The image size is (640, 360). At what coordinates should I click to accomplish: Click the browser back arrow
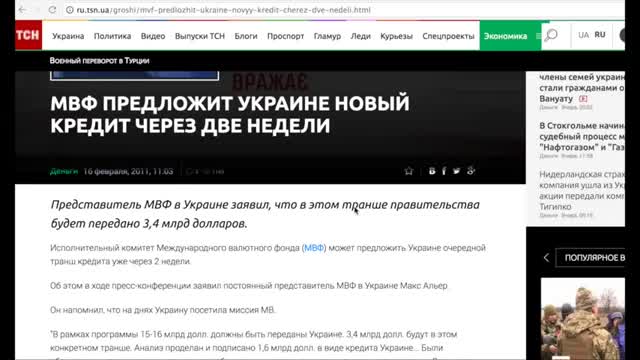point(22,10)
